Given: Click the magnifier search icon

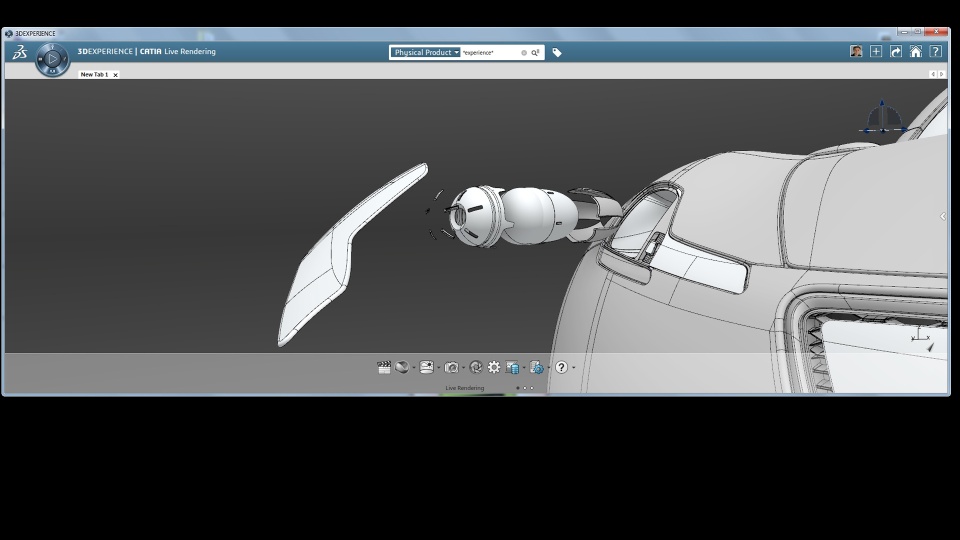Looking at the screenshot, I should click(x=535, y=53).
